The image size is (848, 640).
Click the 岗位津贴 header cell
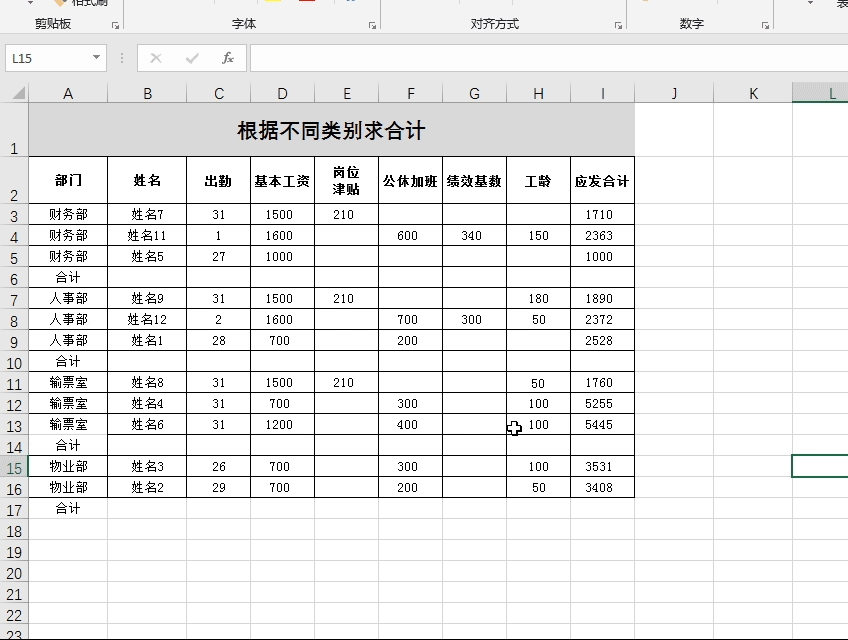click(x=347, y=180)
